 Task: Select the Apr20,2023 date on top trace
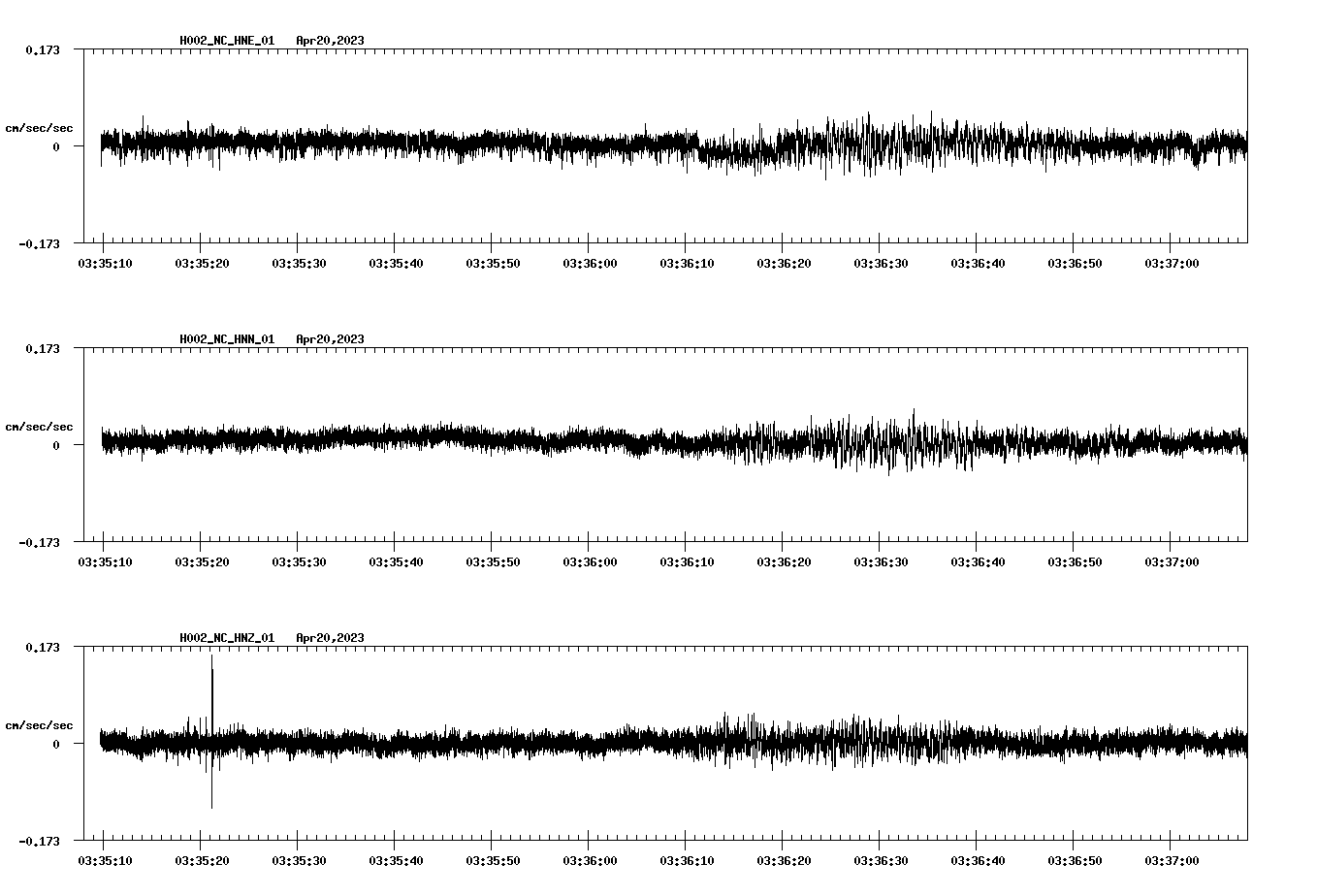click(330, 42)
